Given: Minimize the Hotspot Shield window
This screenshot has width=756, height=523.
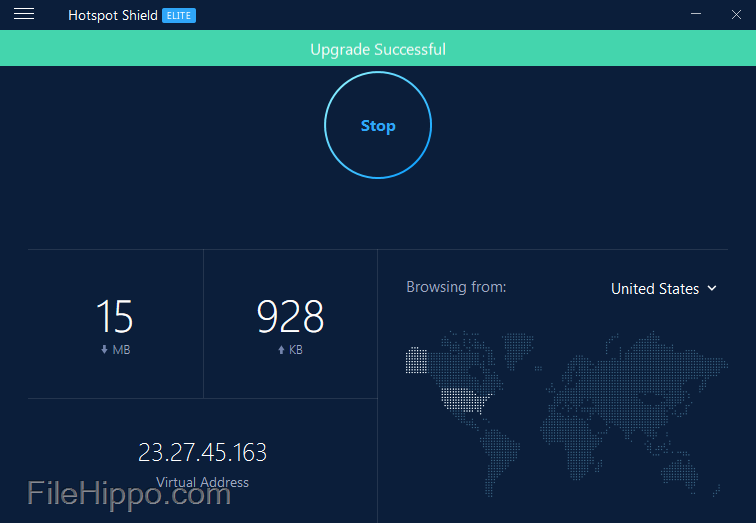Looking at the screenshot, I should tap(696, 14).
